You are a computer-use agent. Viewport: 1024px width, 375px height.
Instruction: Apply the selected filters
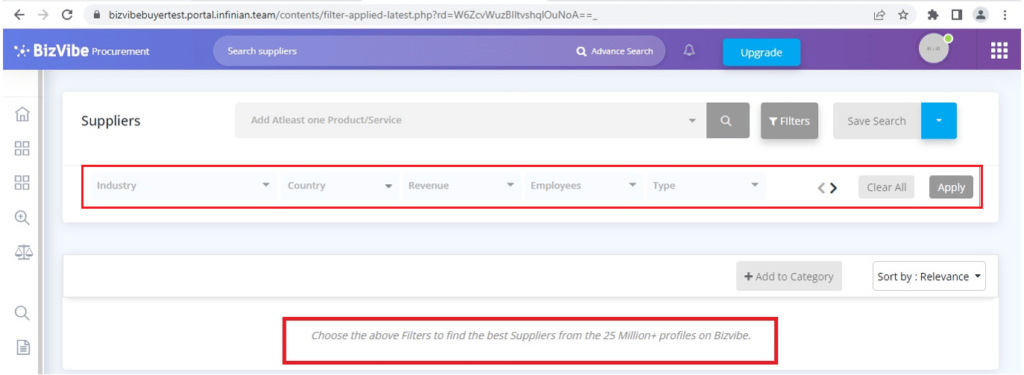tap(951, 187)
